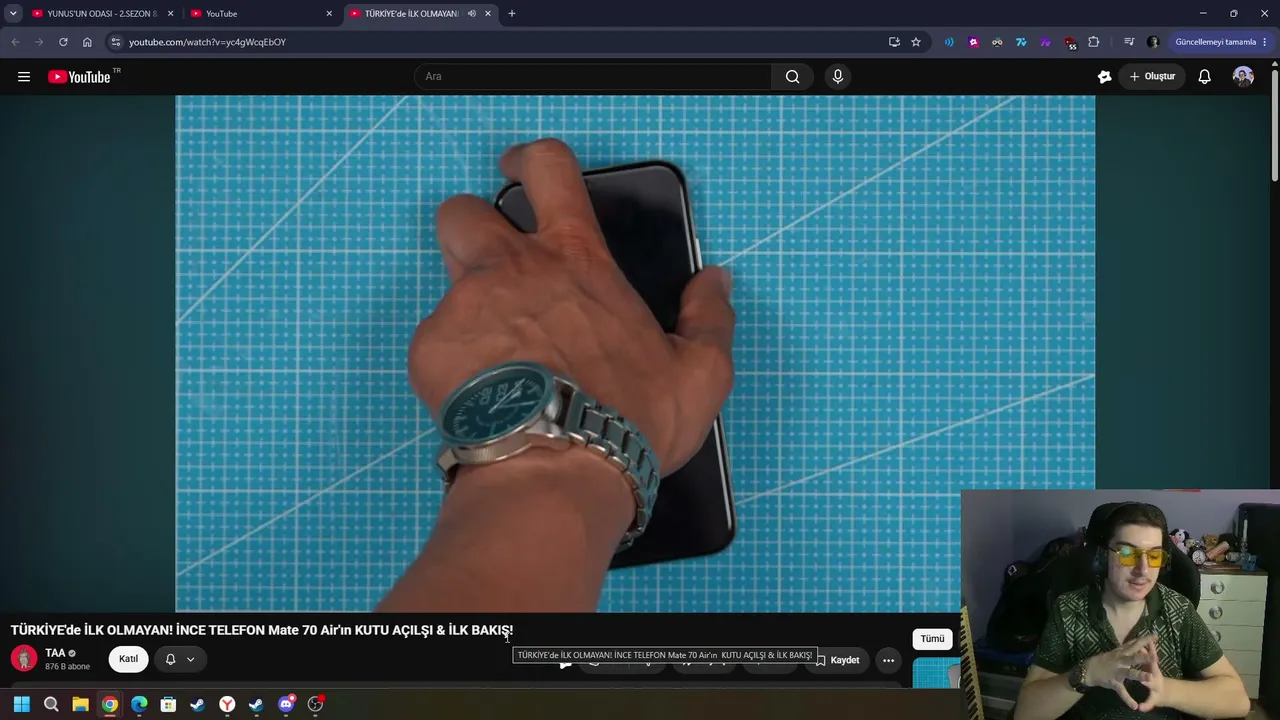Open File Explorer from the taskbar

tap(80, 704)
